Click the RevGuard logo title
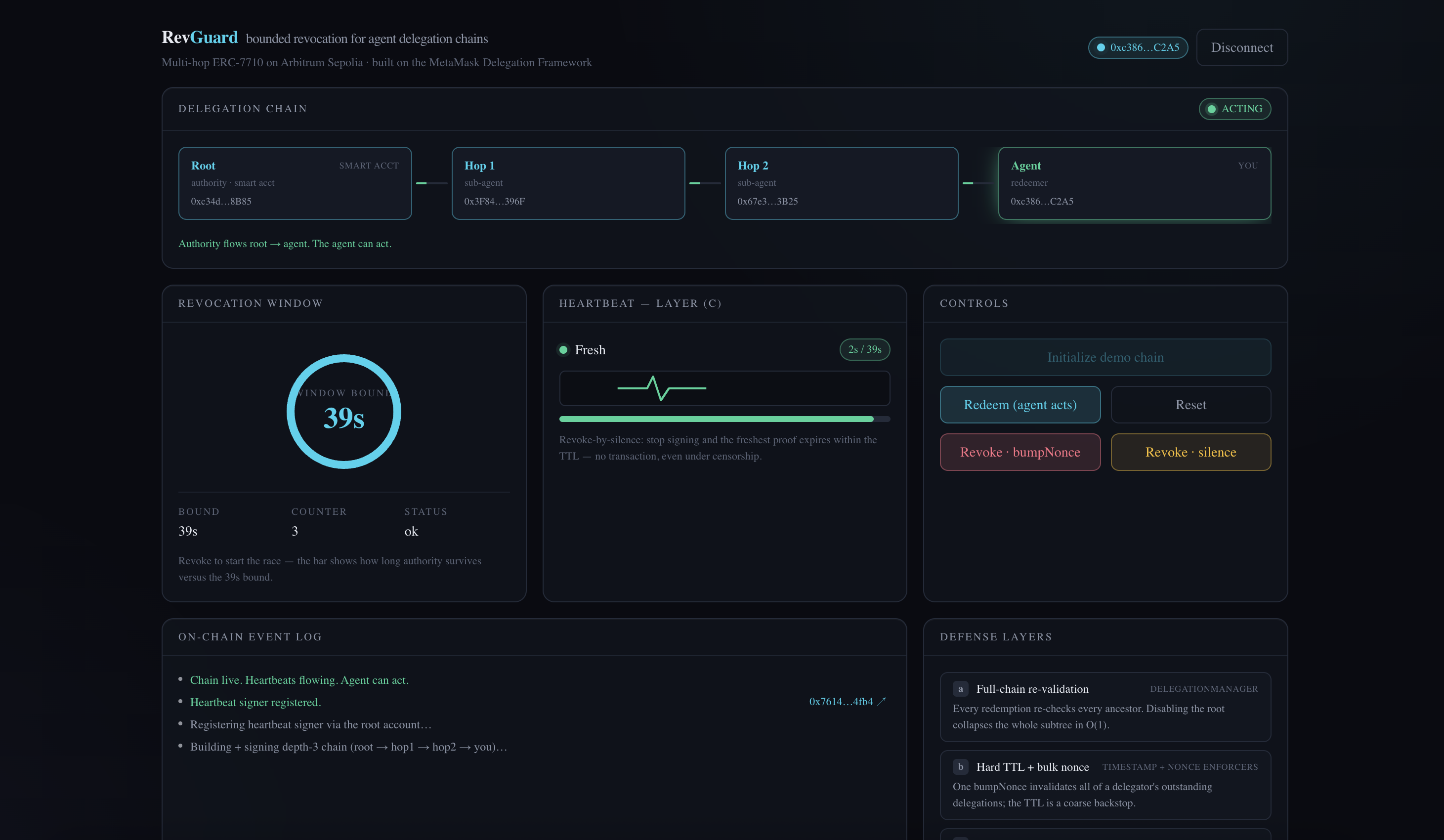 200,37
